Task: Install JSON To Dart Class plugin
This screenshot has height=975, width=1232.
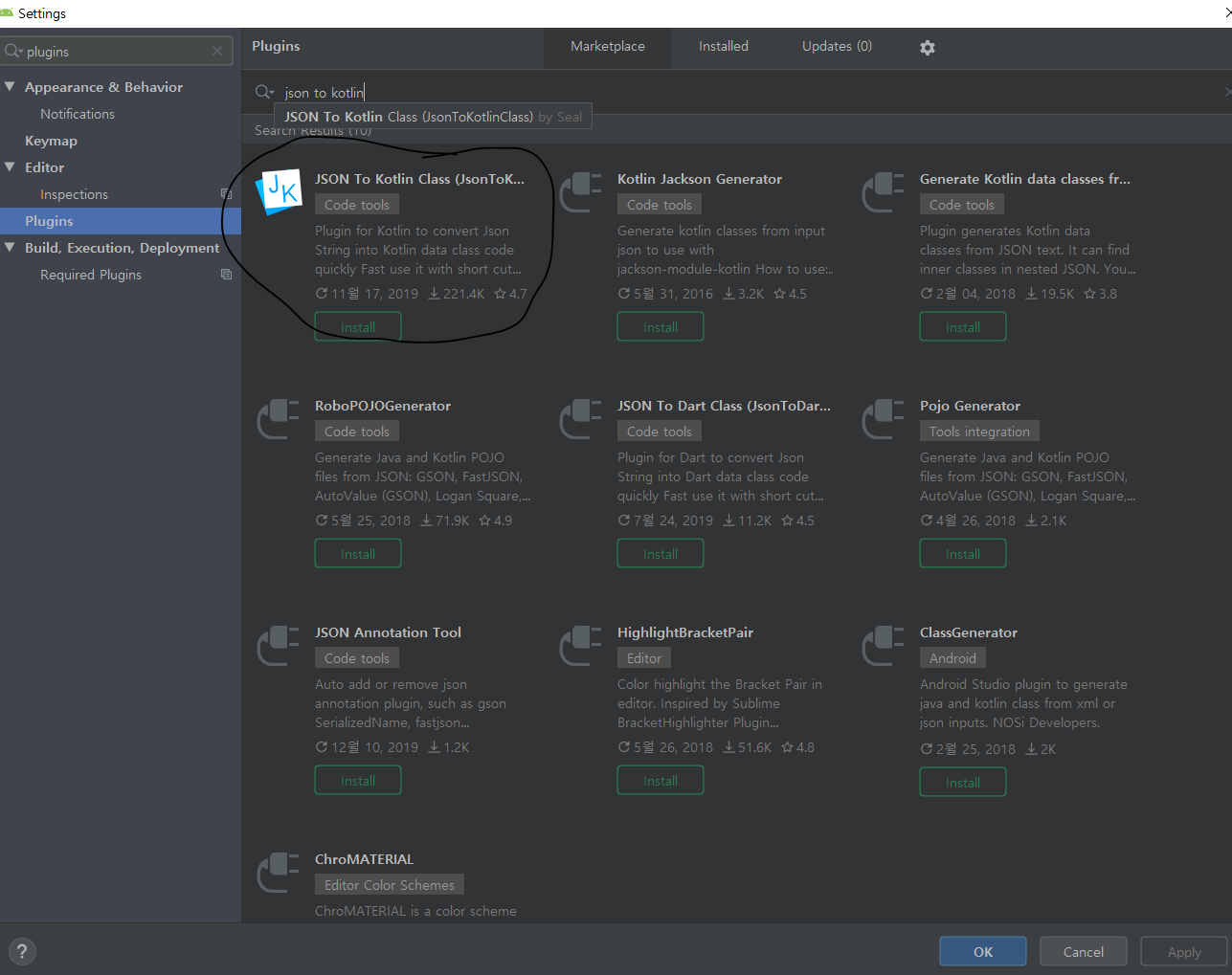Action: pyautogui.click(x=661, y=554)
